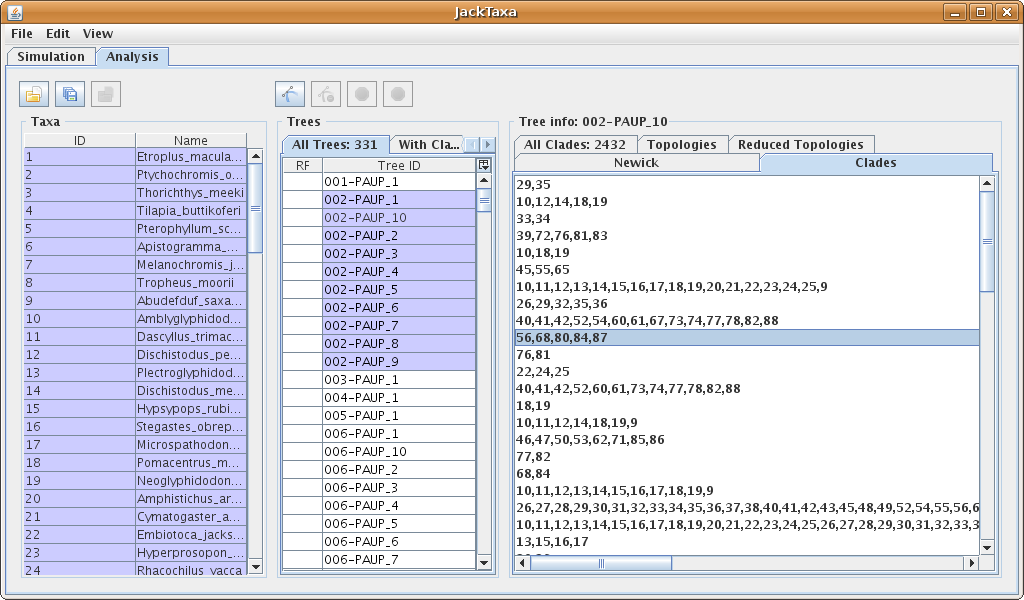Open the Edit menu

(57, 33)
